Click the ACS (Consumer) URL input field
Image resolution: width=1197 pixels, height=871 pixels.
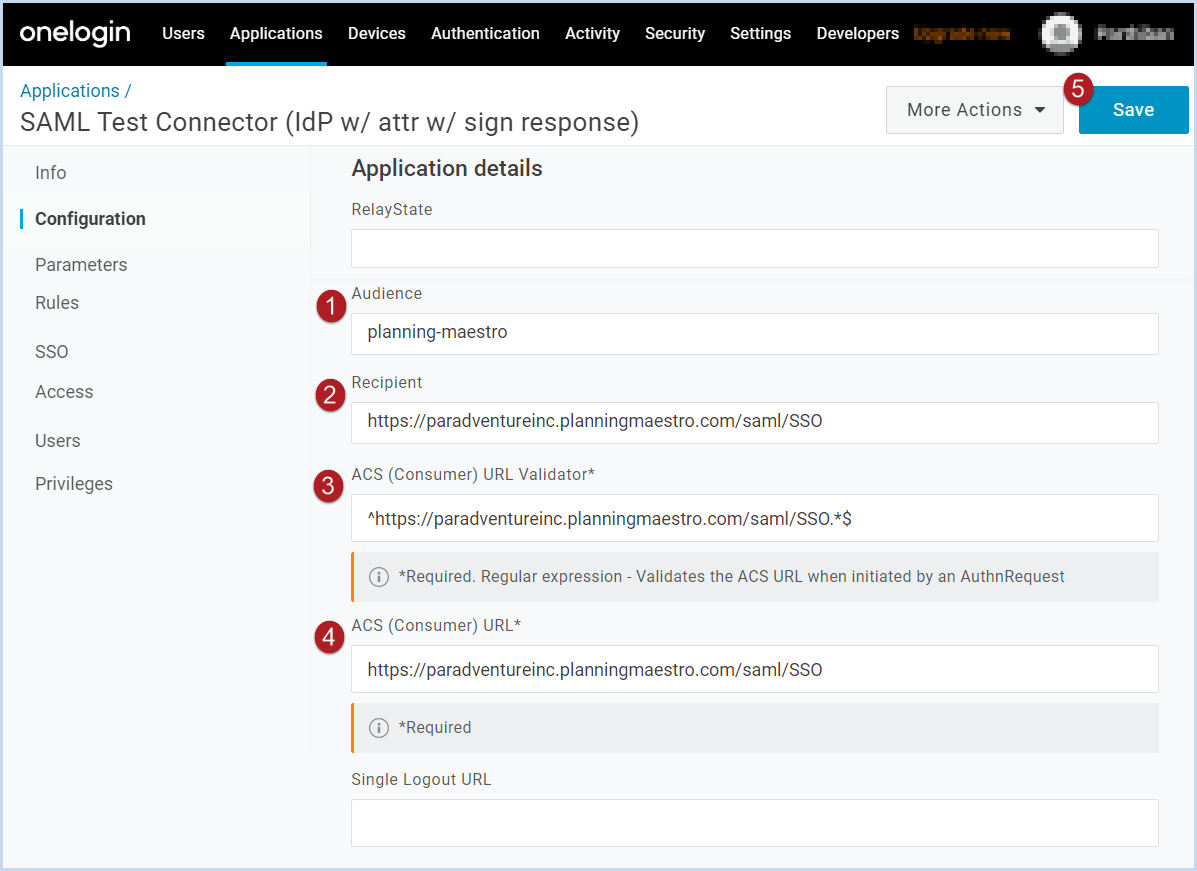click(x=754, y=669)
